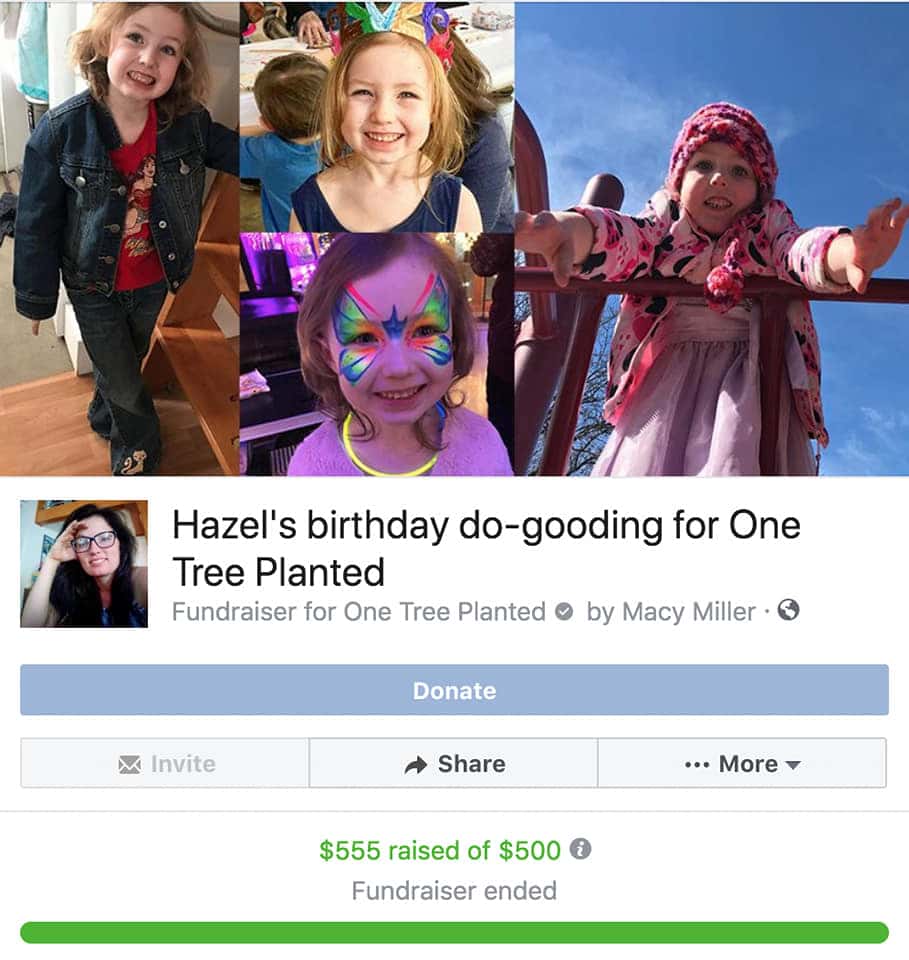
Task: Open photo of girl wearing paper crown
Action: click(x=376, y=116)
